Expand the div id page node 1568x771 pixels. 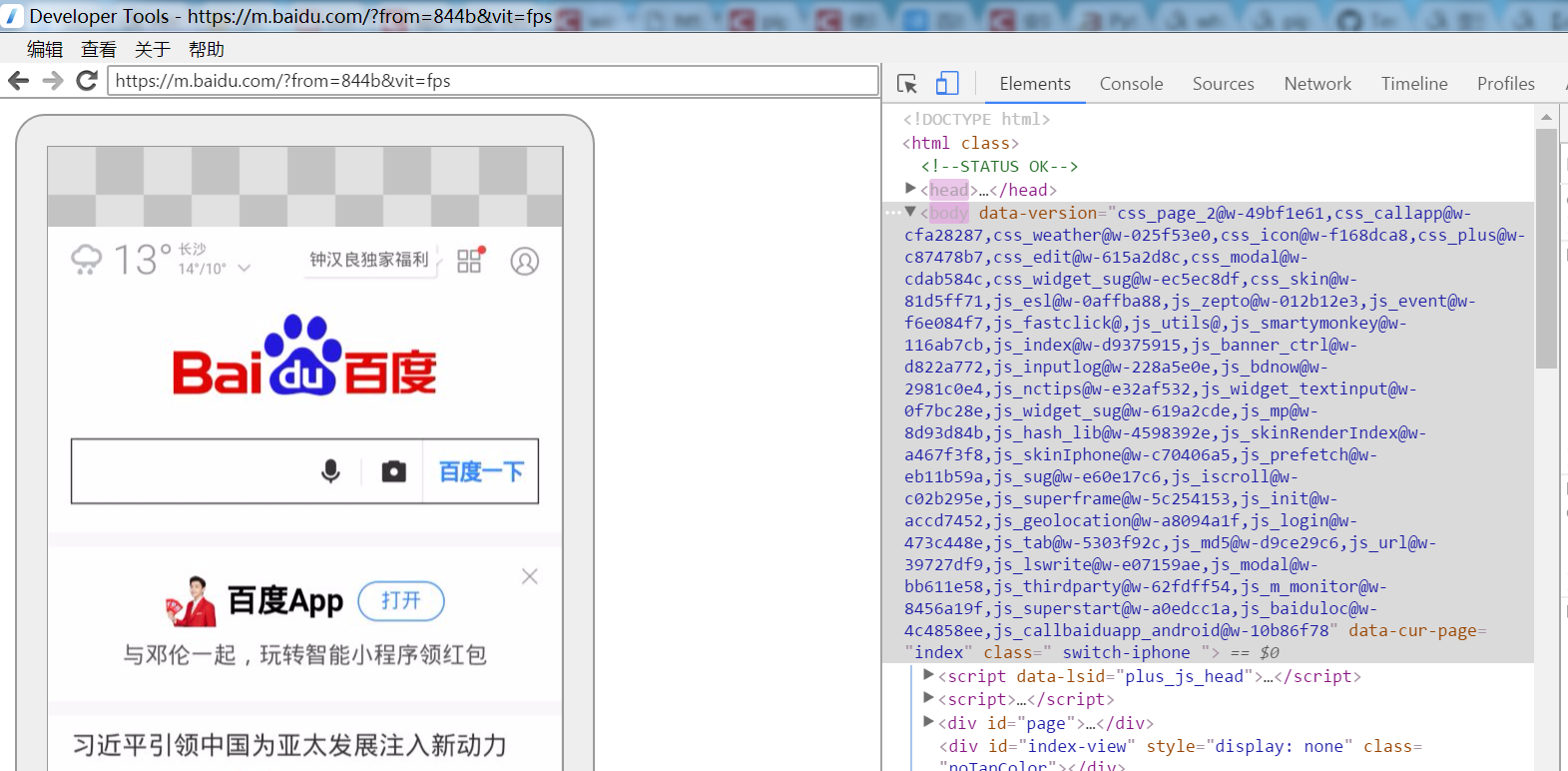928,722
